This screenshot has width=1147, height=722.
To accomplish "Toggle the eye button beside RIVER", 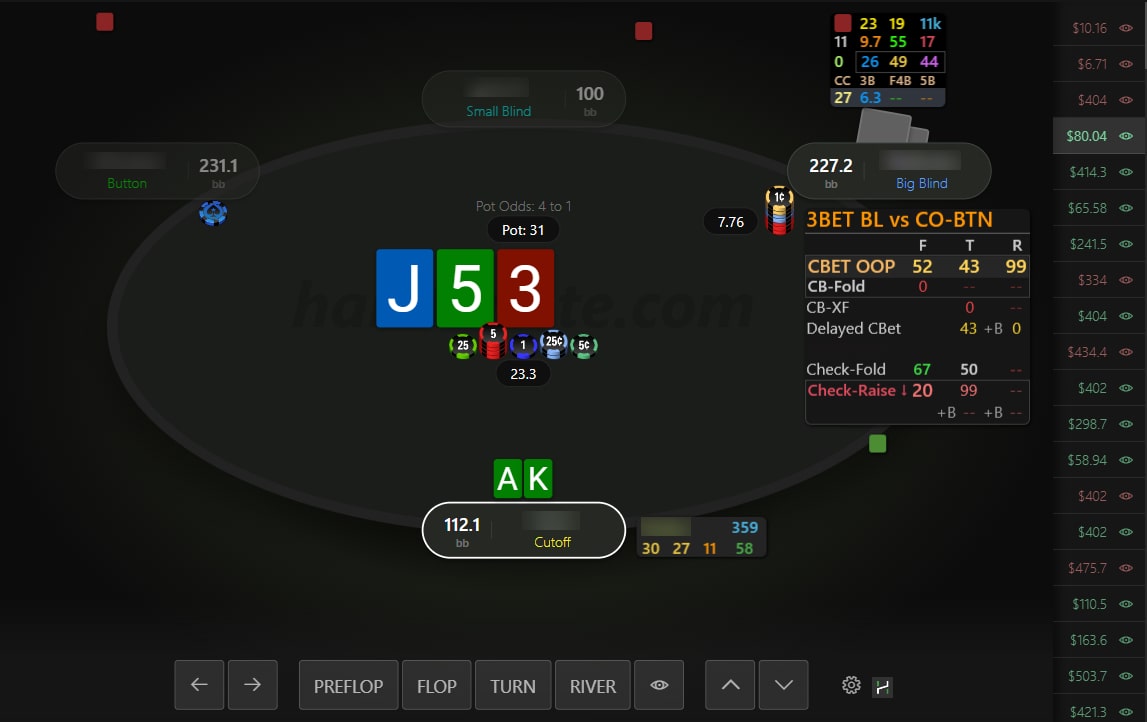I will 659,685.
